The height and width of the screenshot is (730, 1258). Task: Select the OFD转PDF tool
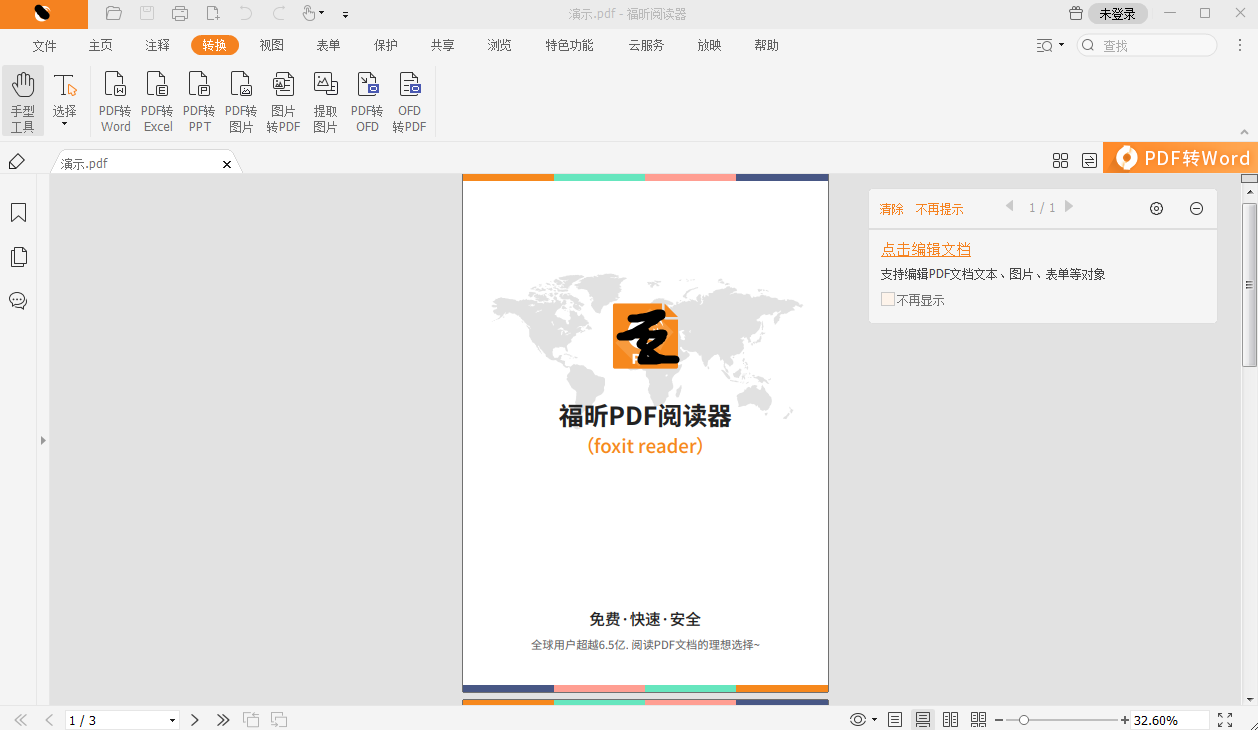click(x=409, y=102)
